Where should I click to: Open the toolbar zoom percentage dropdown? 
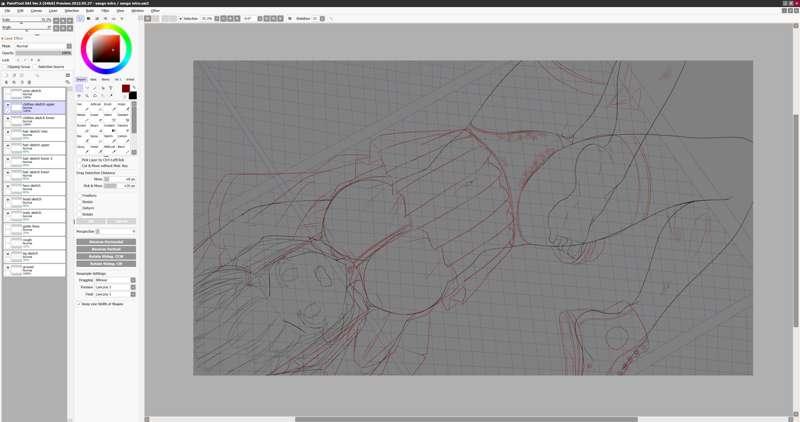point(217,18)
